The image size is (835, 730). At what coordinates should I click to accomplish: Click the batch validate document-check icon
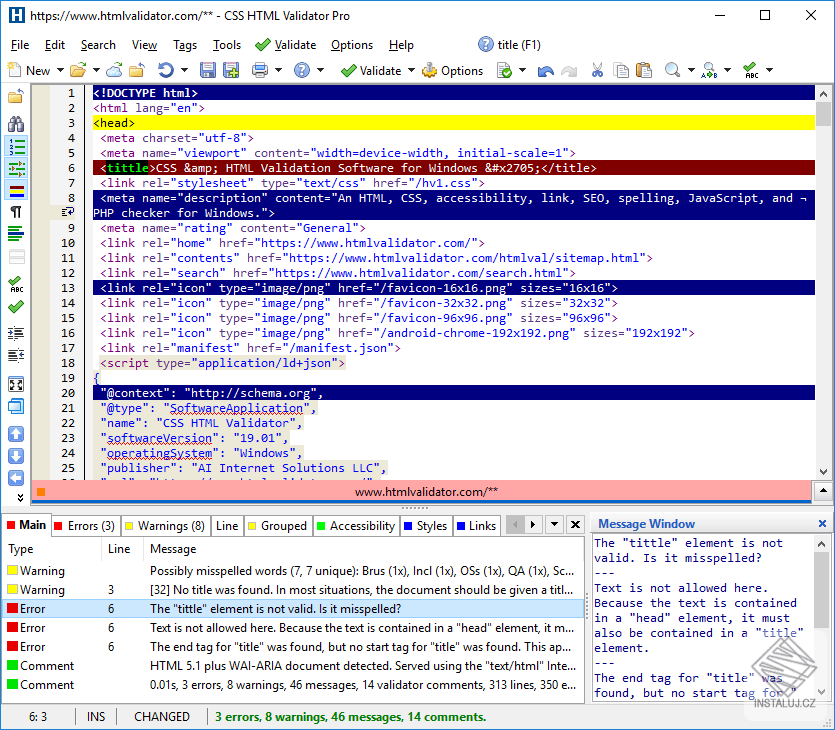(x=504, y=70)
